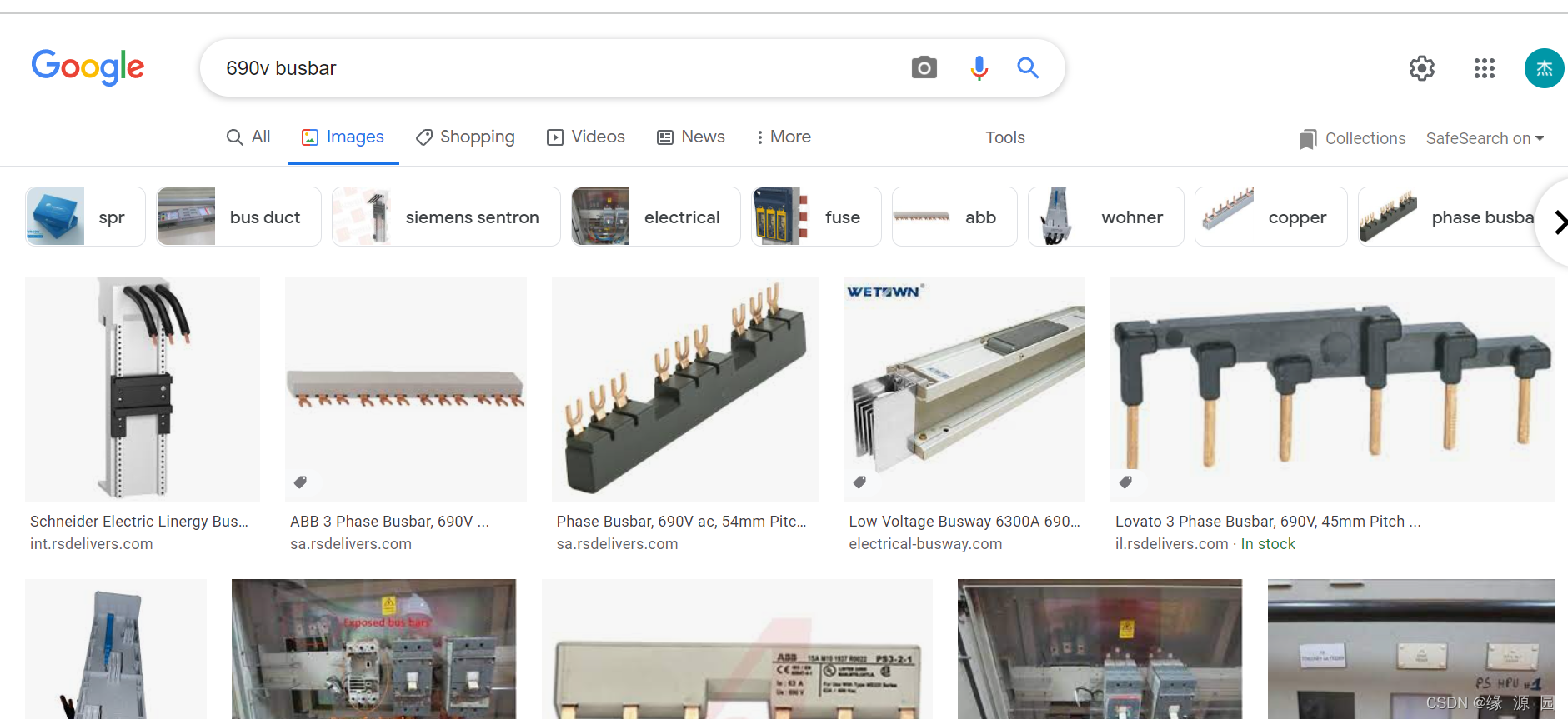Image resolution: width=1568 pixels, height=719 pixels.
Task: Click the Collections bookmark icon
Action: tap(1308, 139)
